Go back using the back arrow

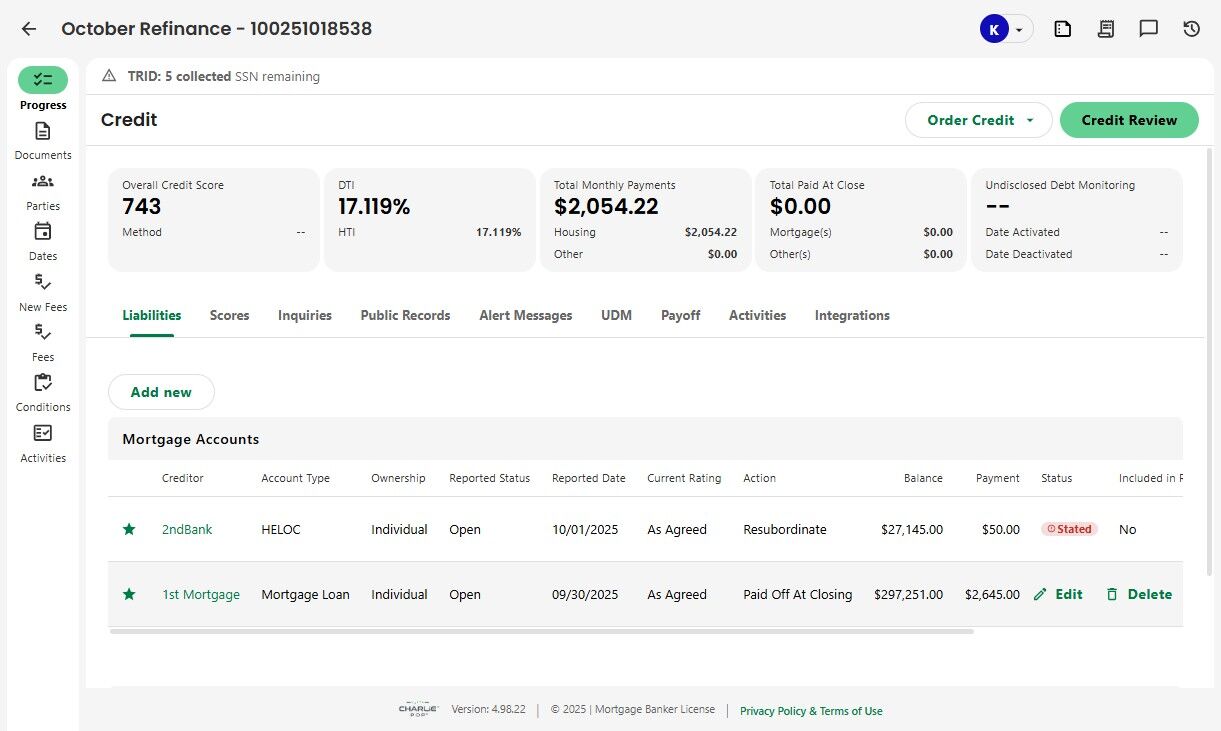click(29, 29)
